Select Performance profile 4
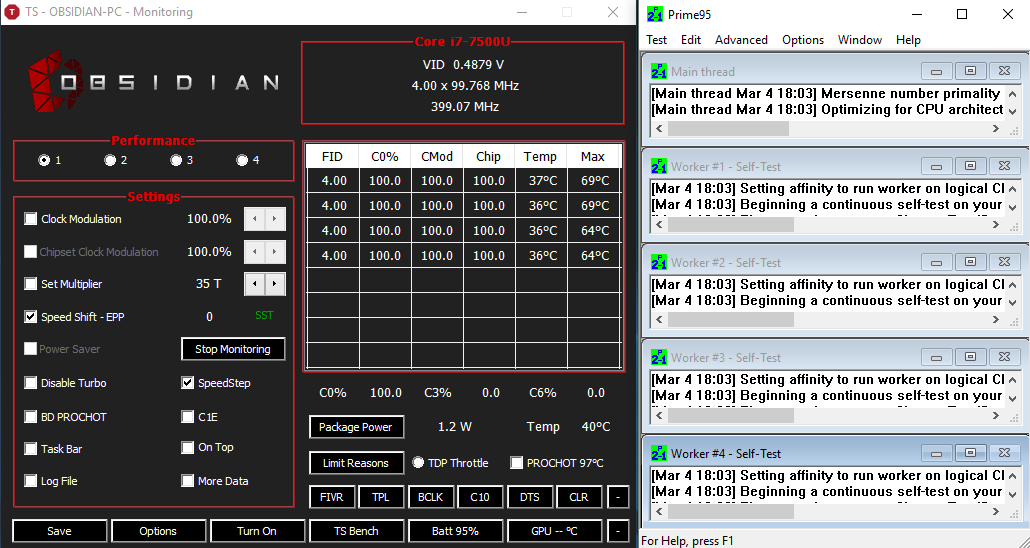Viewport: 1030px width, 548px height. (x=242, y=160)
